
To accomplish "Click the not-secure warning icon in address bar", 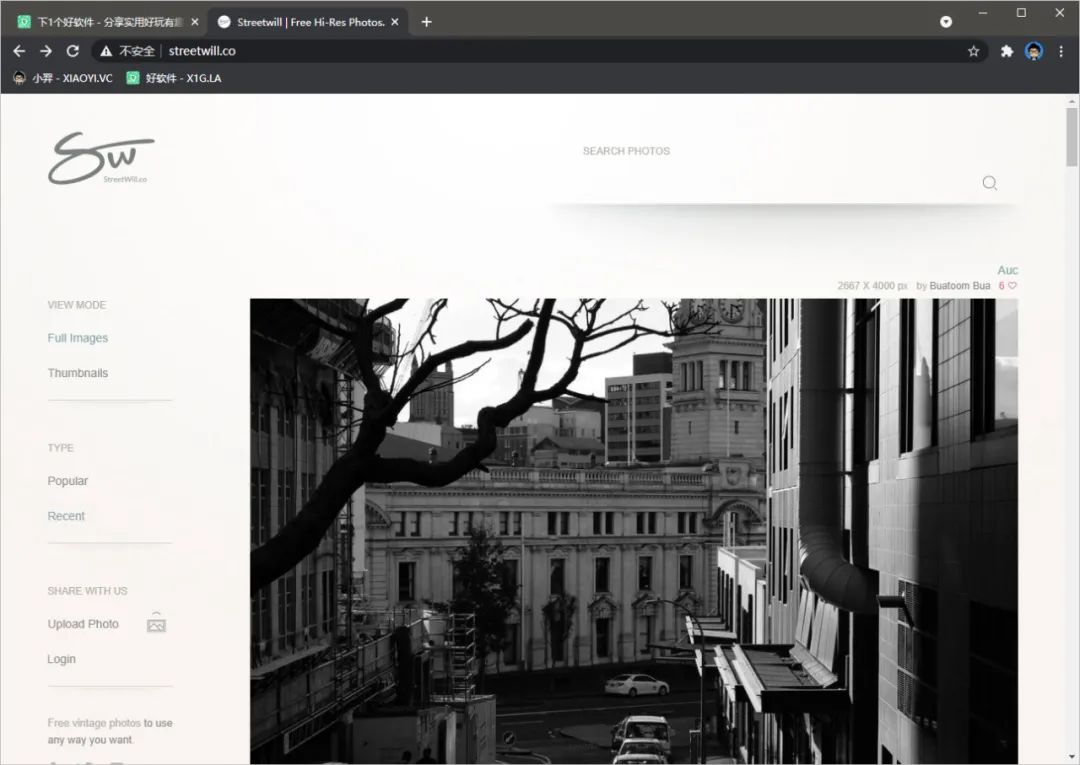I will click(105, 51).
